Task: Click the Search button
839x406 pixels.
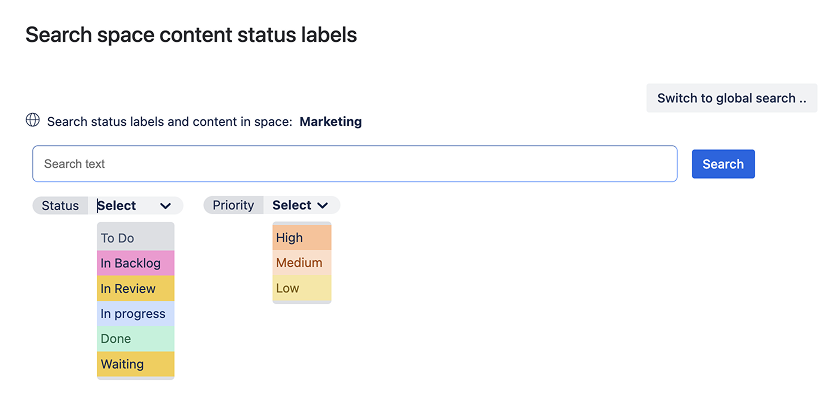Action: click(722, 164)
